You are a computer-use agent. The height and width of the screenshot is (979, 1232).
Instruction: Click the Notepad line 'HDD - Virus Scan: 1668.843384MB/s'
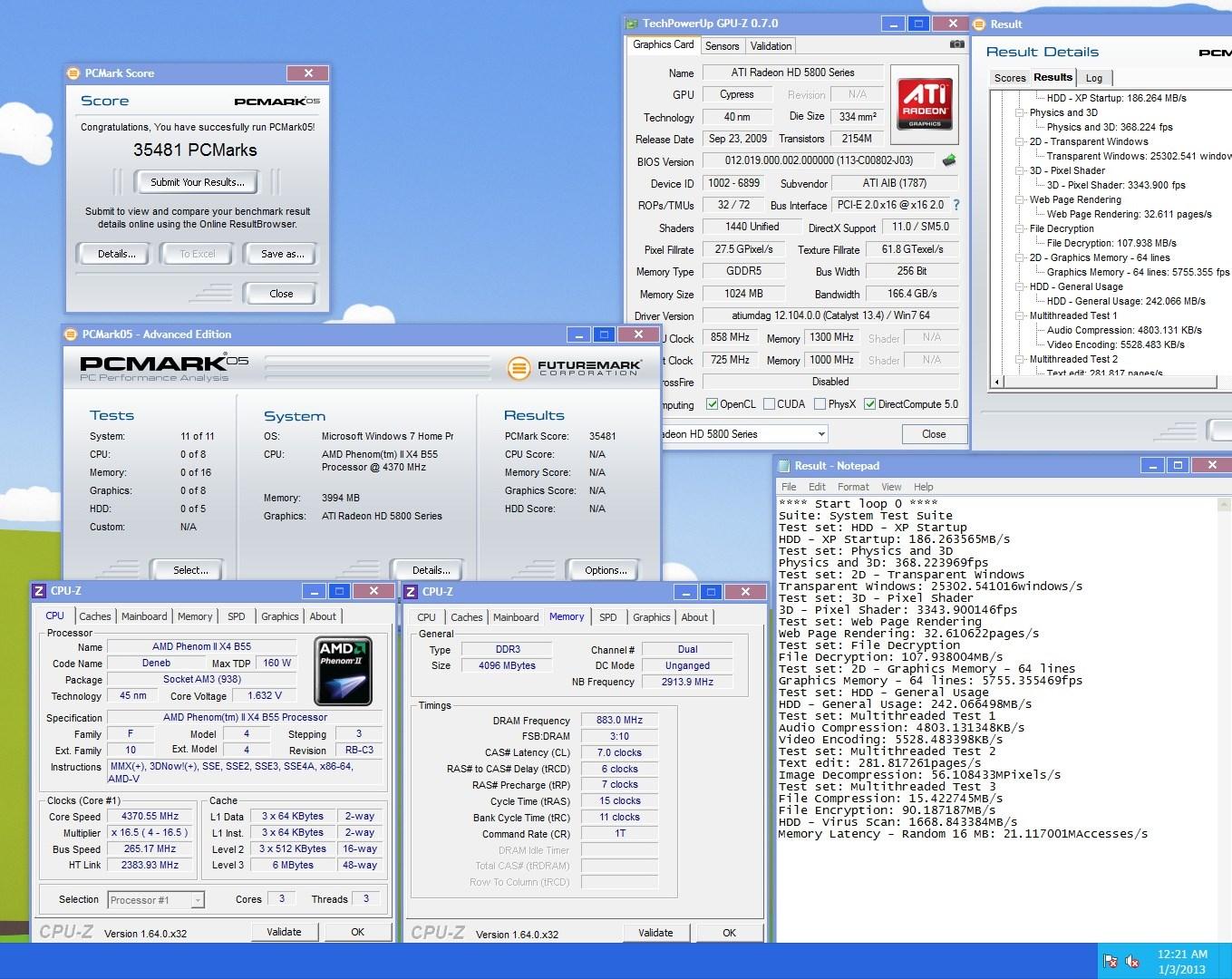click(x=897, y=822)
